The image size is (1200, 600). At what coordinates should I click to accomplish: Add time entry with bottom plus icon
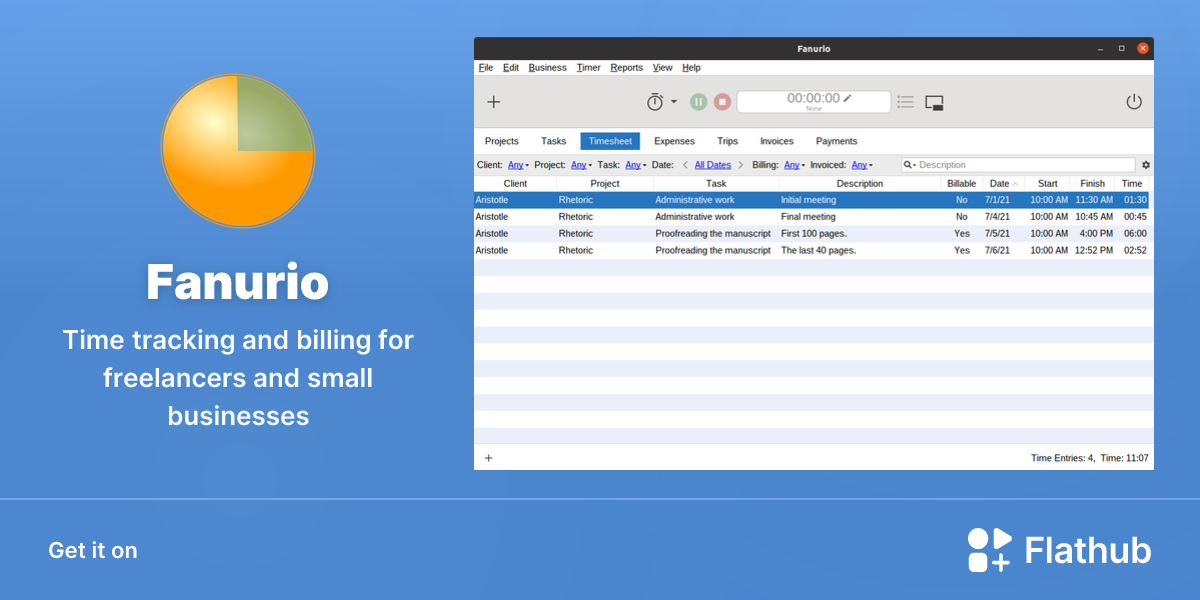click(488, 458)
